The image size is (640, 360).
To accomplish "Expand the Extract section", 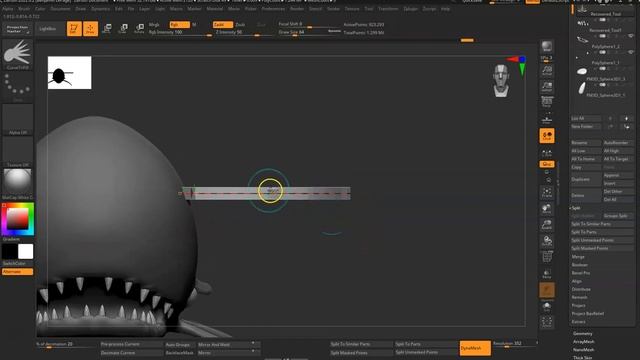I will (578, 322).
